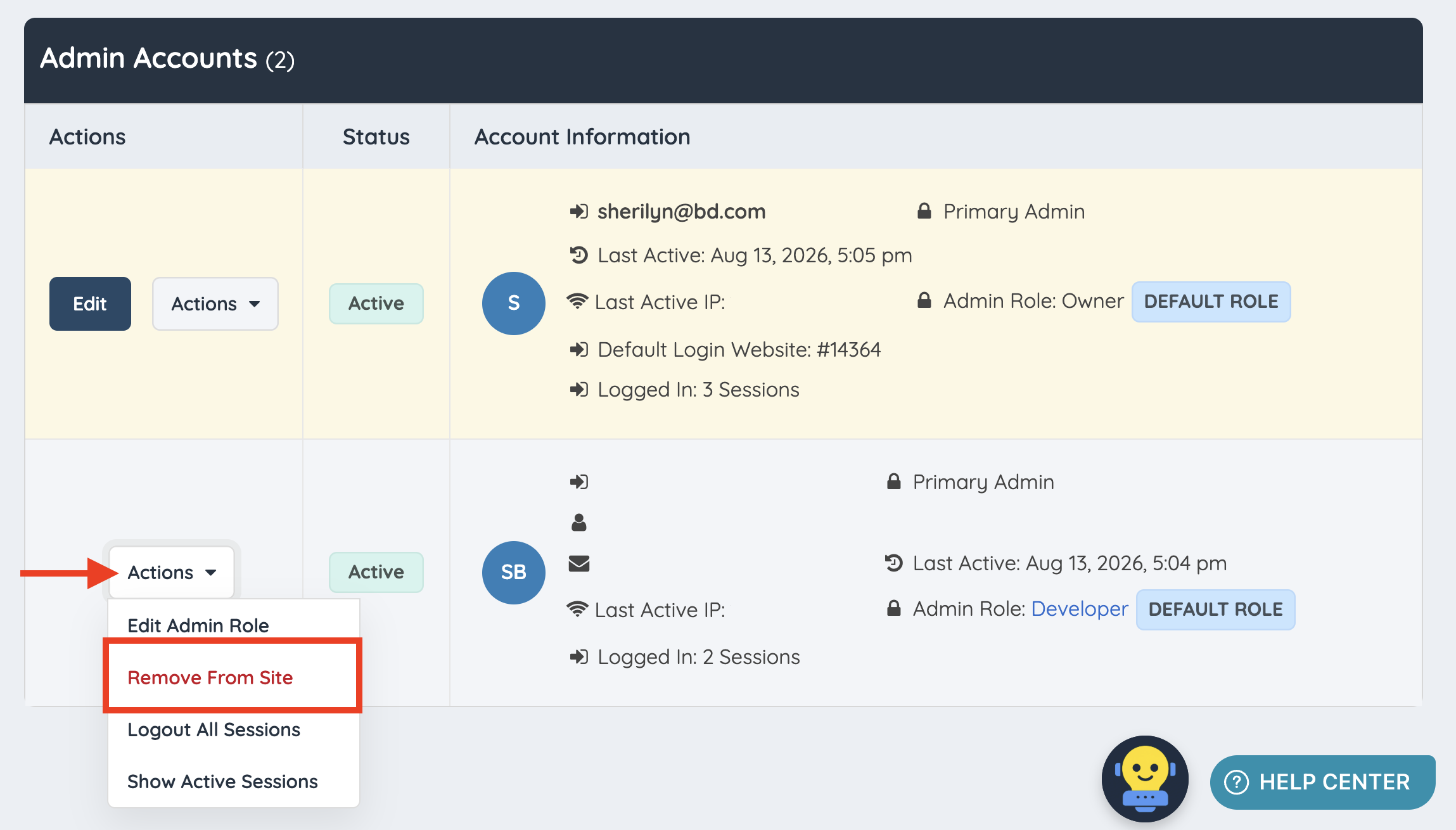
Task: Click lock icon beside Primary Admin in first row
Action: [x=924, y=211]
